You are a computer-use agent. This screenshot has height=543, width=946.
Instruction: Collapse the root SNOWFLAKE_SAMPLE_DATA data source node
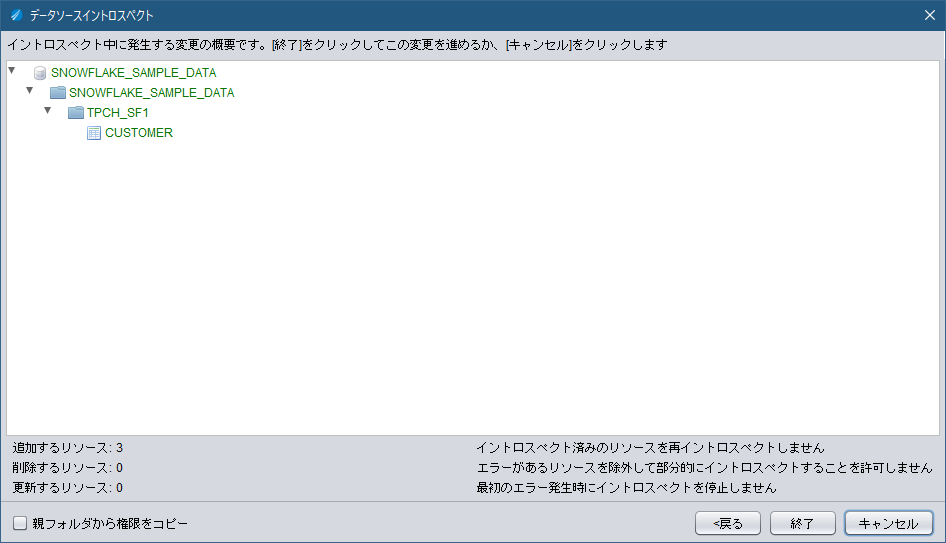pos(11,71)
